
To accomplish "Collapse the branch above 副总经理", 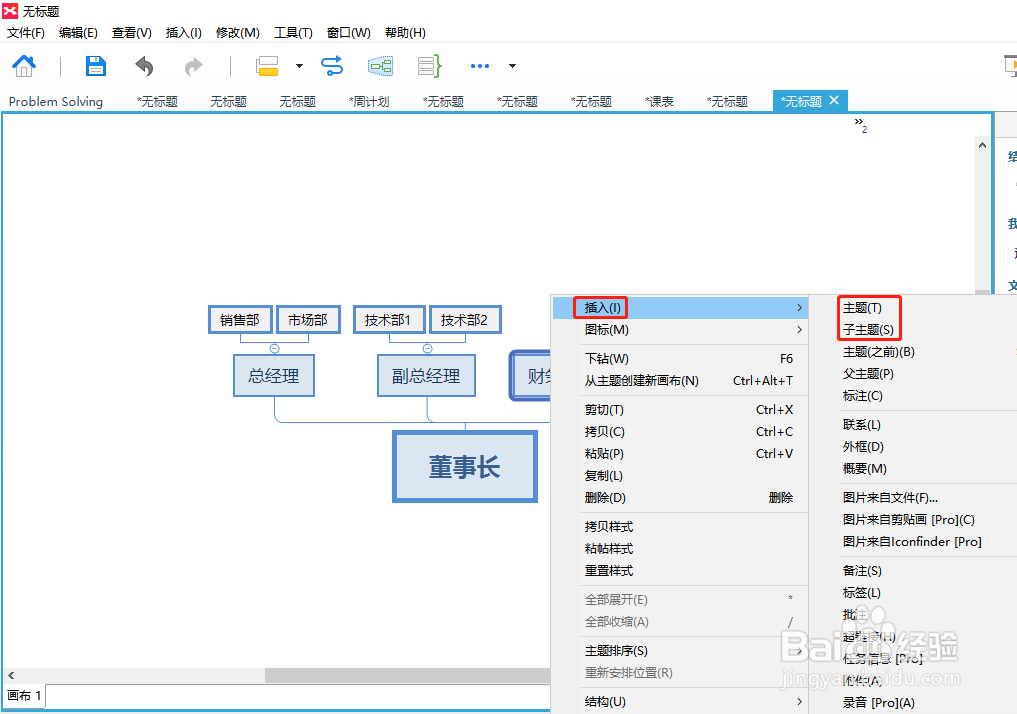I will point(427,348).
